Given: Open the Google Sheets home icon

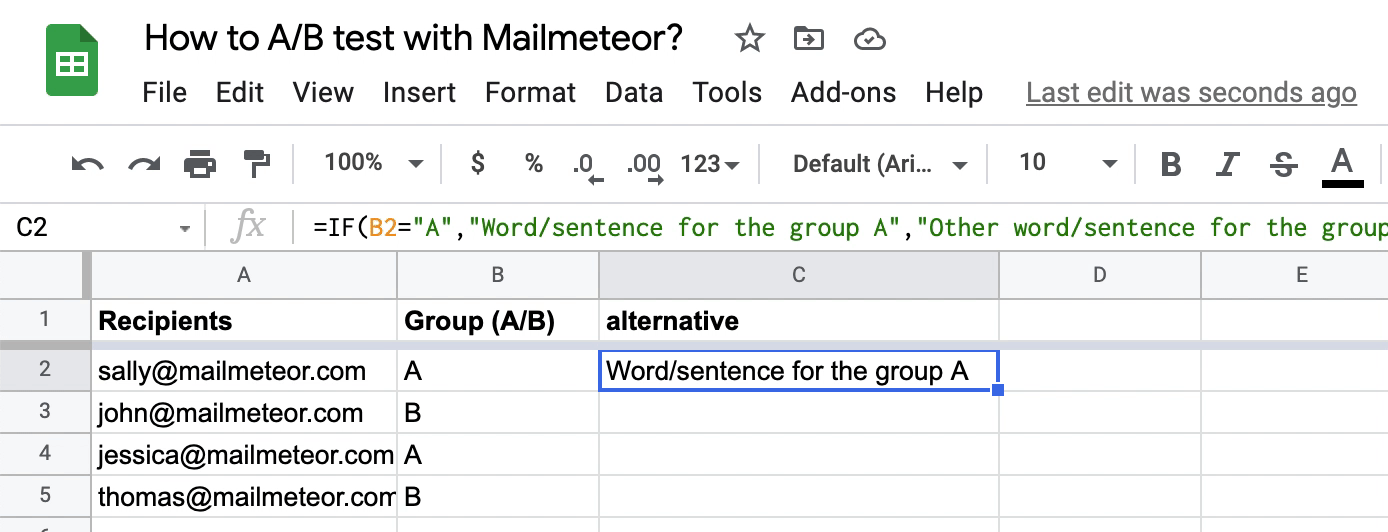Looking at the screenshot, I should click(x=72, y=62).
